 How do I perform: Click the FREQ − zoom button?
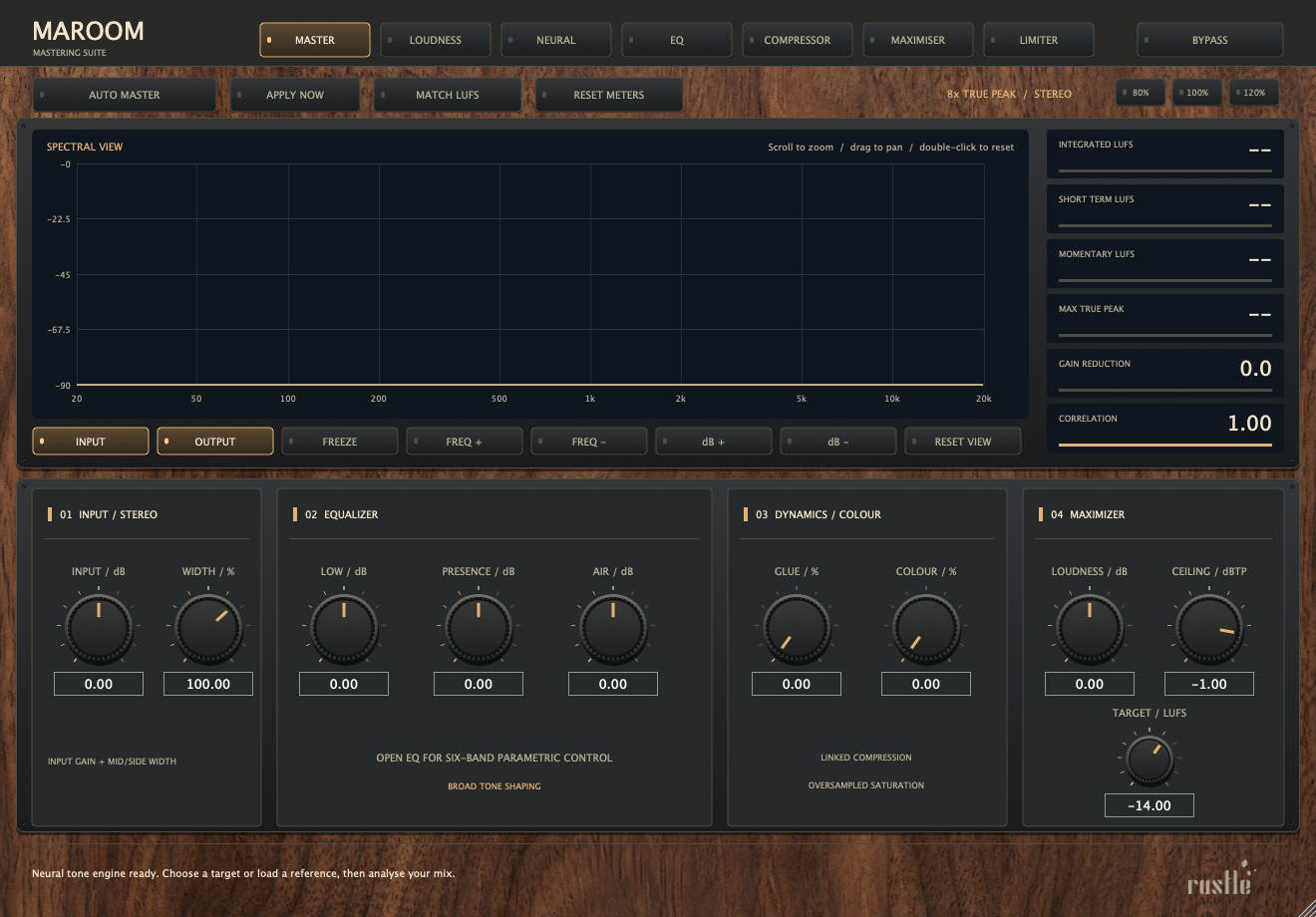click(589, 442)
